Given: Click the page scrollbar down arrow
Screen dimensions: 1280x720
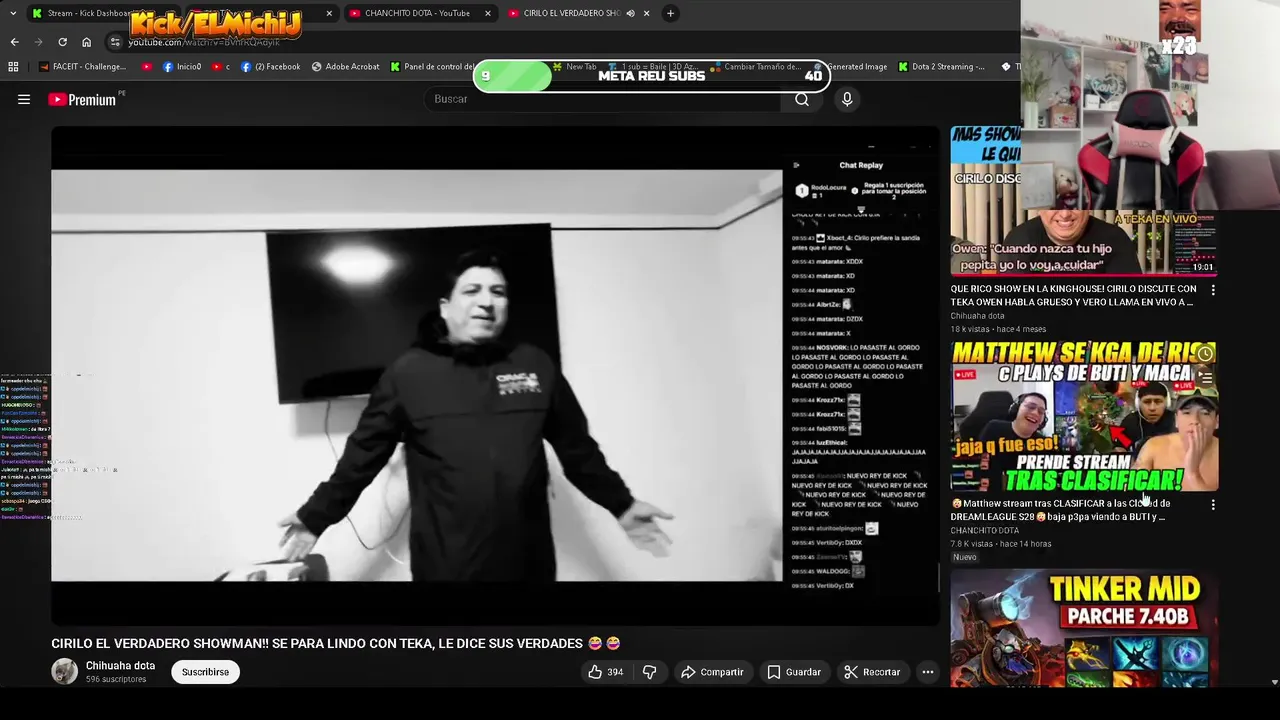Looking at the screenshot, I should point(1274,682).
